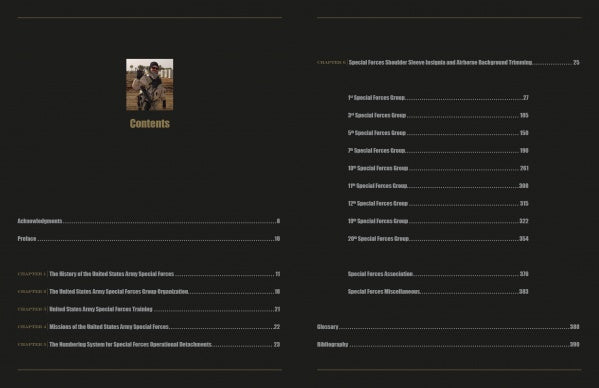Open Chapter 2 Special Forces Group Organization
The image size is (599, 388).
(x=149, y=291)
